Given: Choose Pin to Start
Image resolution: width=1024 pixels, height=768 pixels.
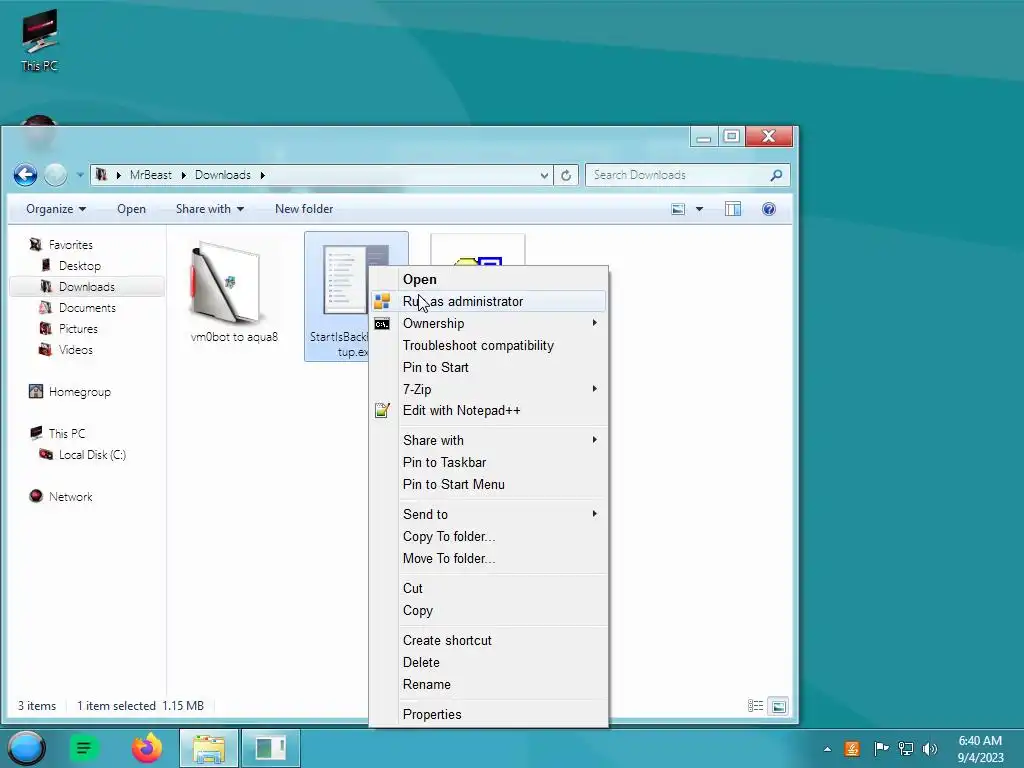Looking at the screenshot, I should pyautogui.click(x=488, y=367).
